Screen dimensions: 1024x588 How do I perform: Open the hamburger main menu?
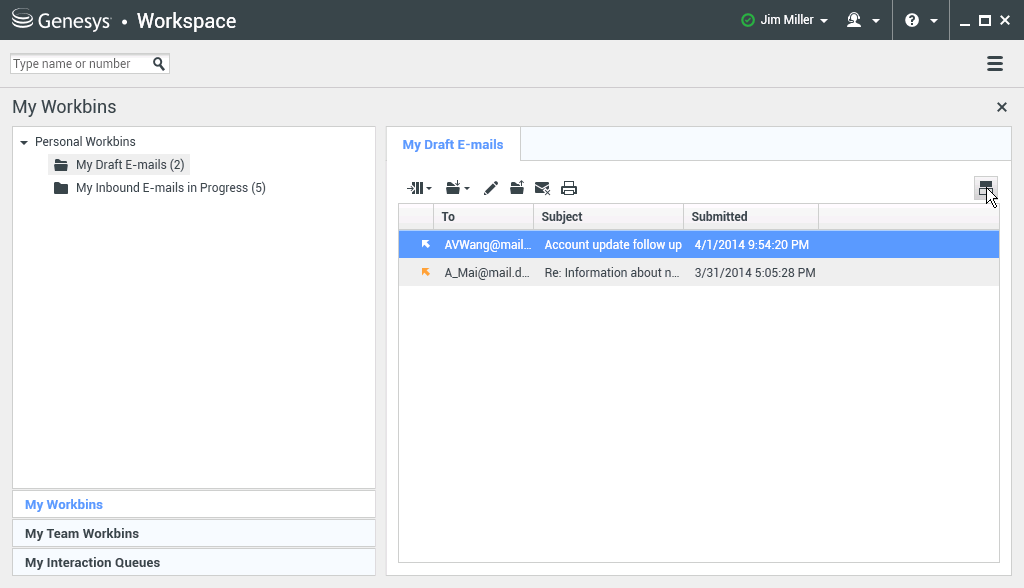[995, 64]
